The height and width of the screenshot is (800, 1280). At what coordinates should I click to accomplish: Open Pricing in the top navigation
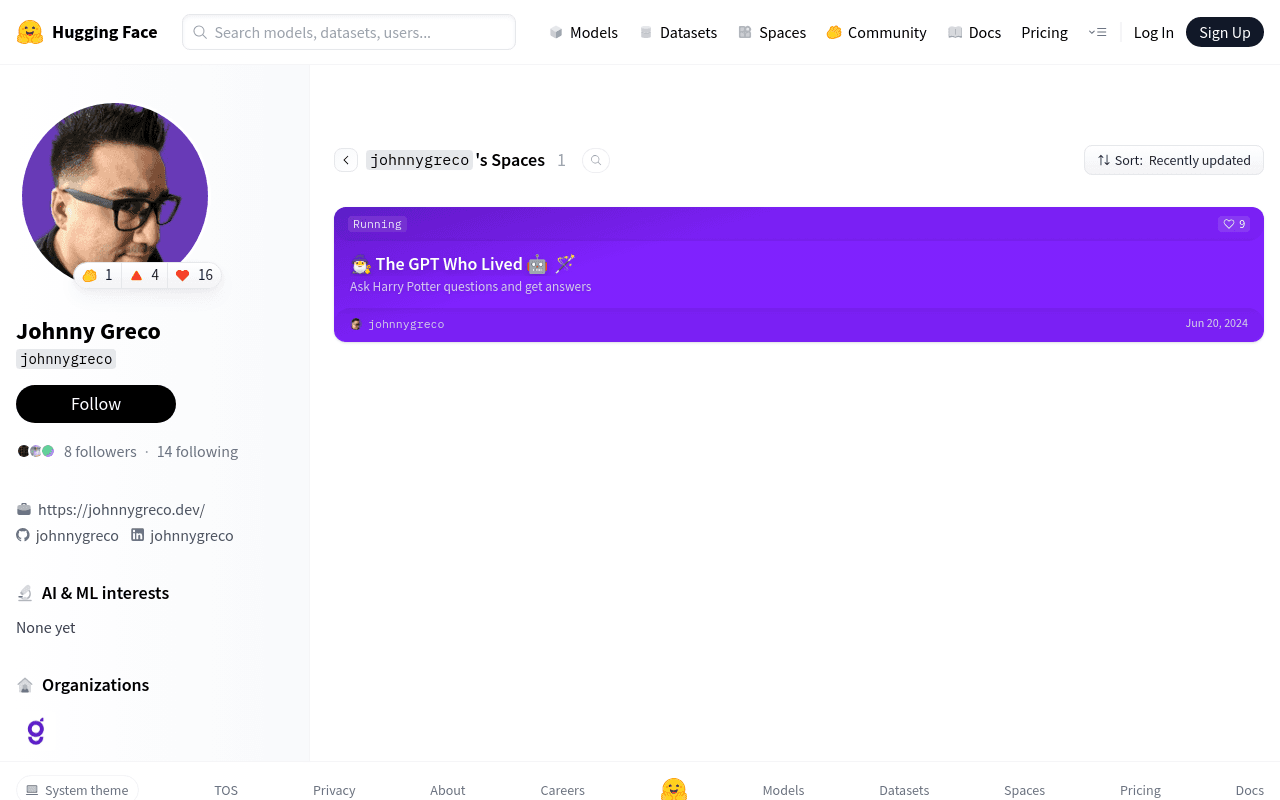pyautogui.click(x=1044, y=32)
